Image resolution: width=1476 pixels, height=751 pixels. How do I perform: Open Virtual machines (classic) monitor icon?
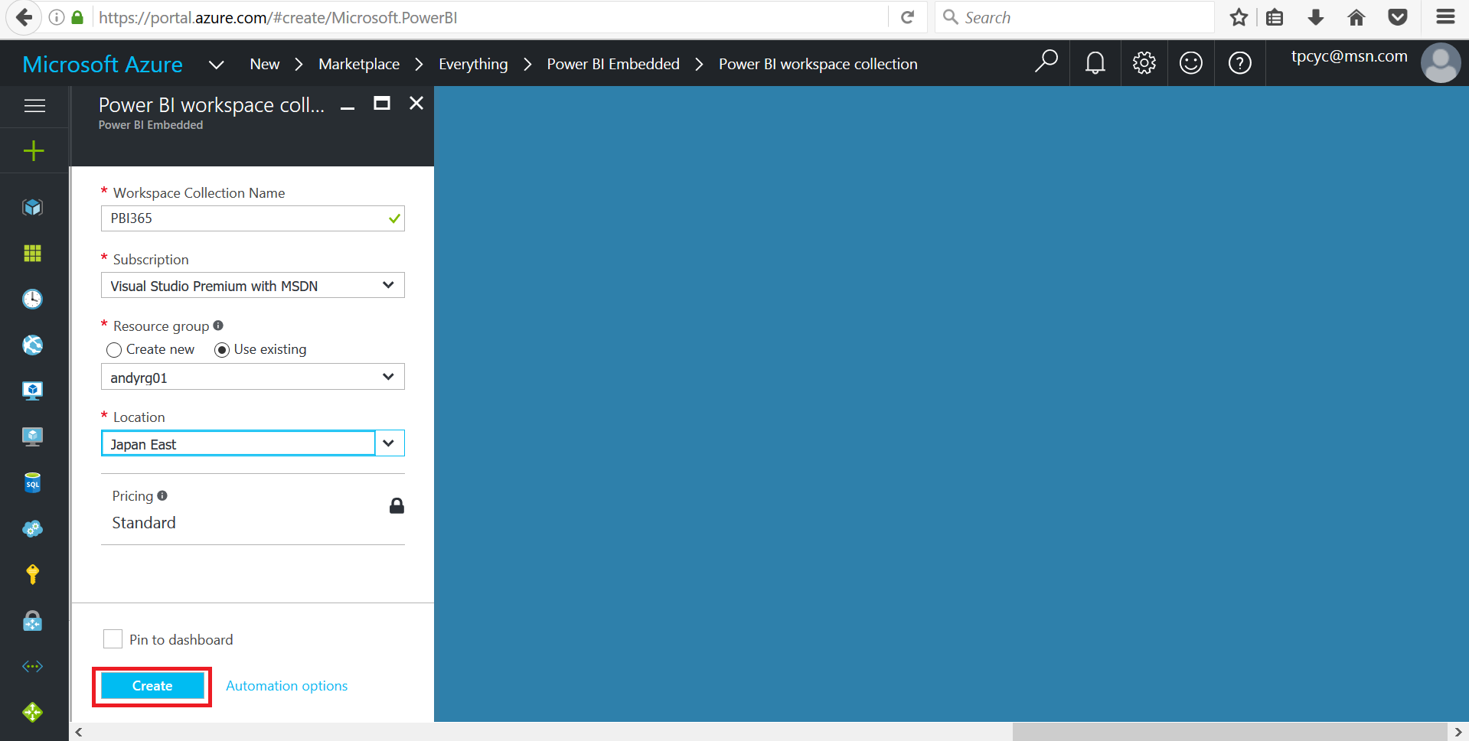pos(33,391)
